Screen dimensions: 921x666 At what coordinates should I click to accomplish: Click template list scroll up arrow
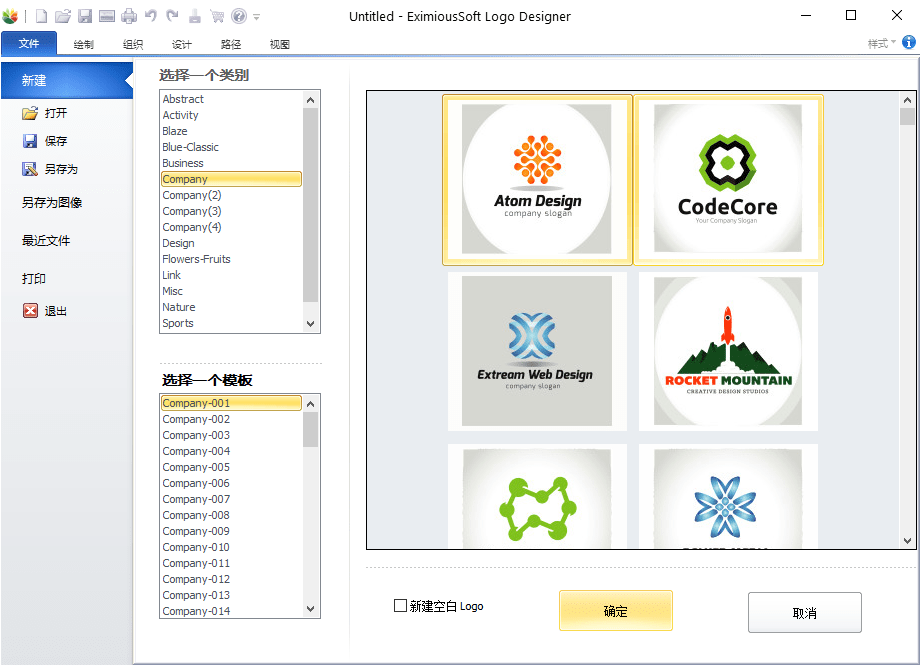pos(311,404)
